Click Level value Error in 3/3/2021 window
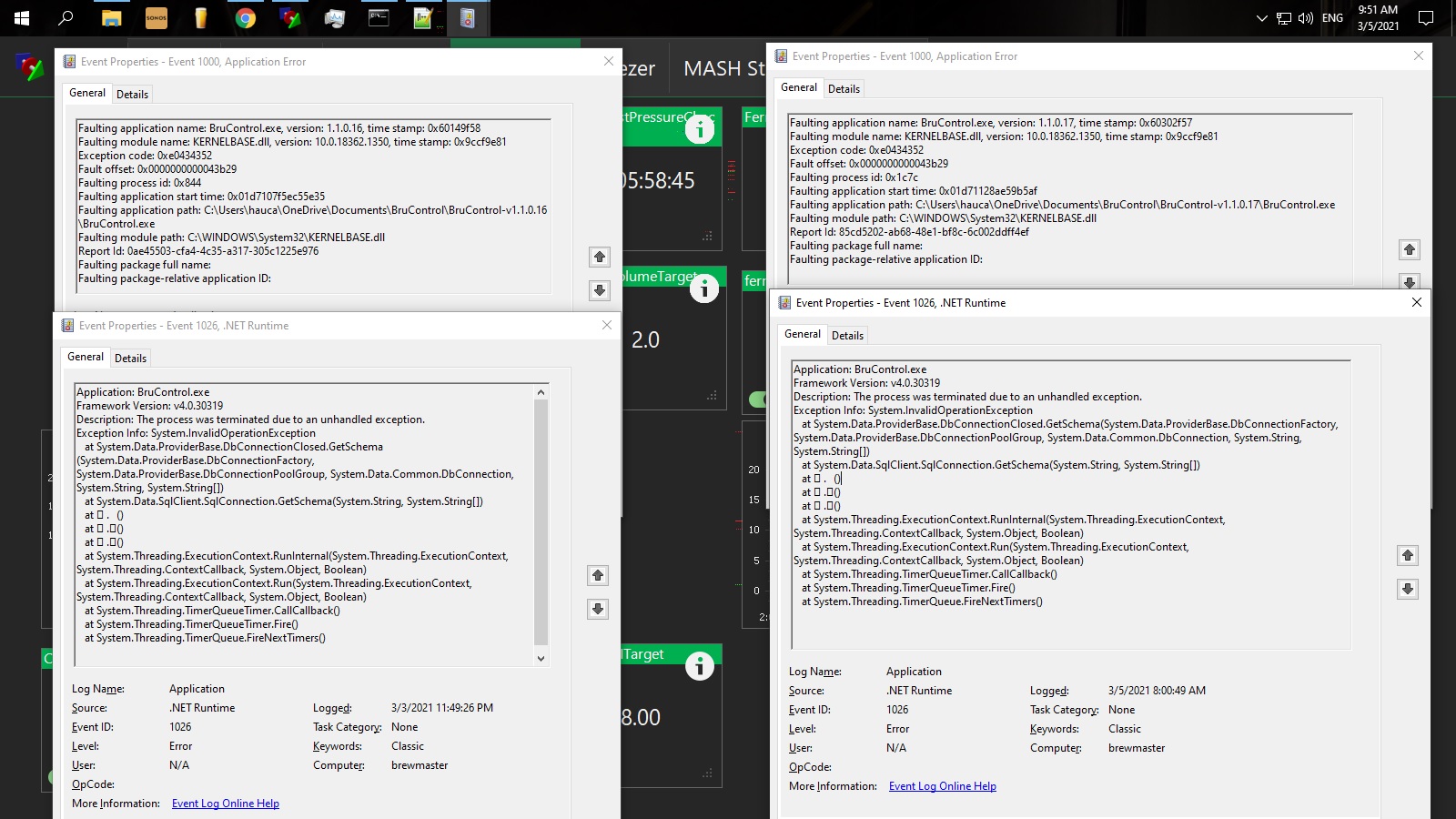1456x819 pixels. [180, 746]
